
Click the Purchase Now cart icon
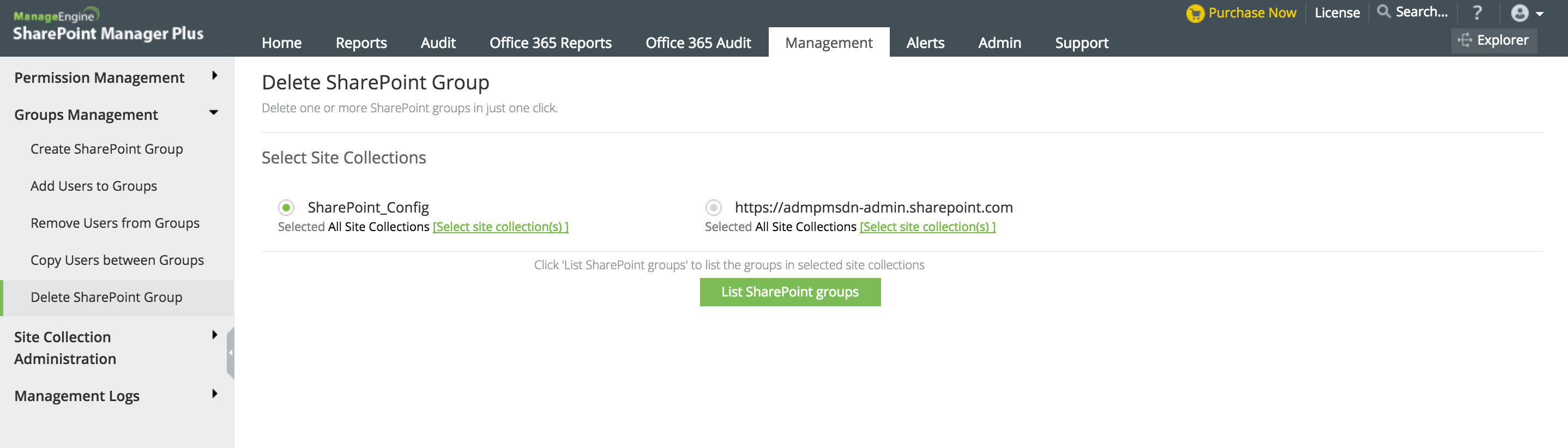coord(1195,14)
